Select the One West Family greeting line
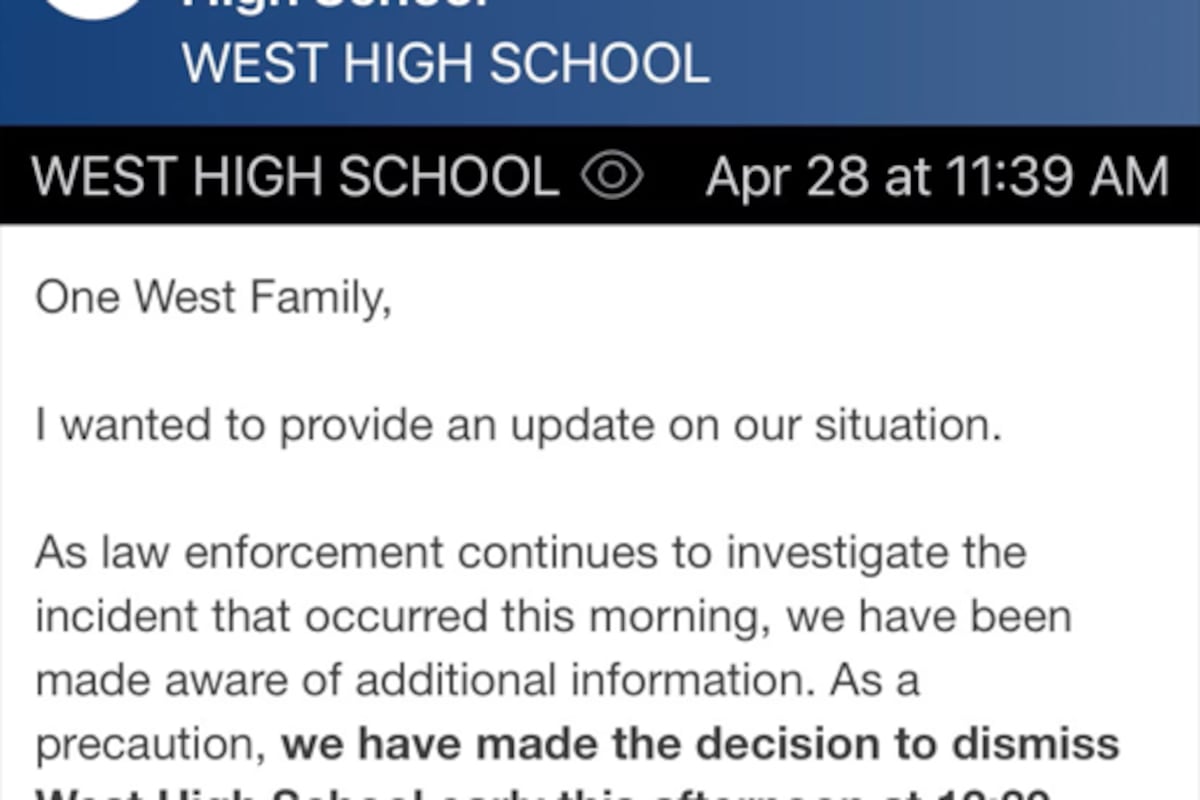The image size is (1200, 800). point(213,299)
